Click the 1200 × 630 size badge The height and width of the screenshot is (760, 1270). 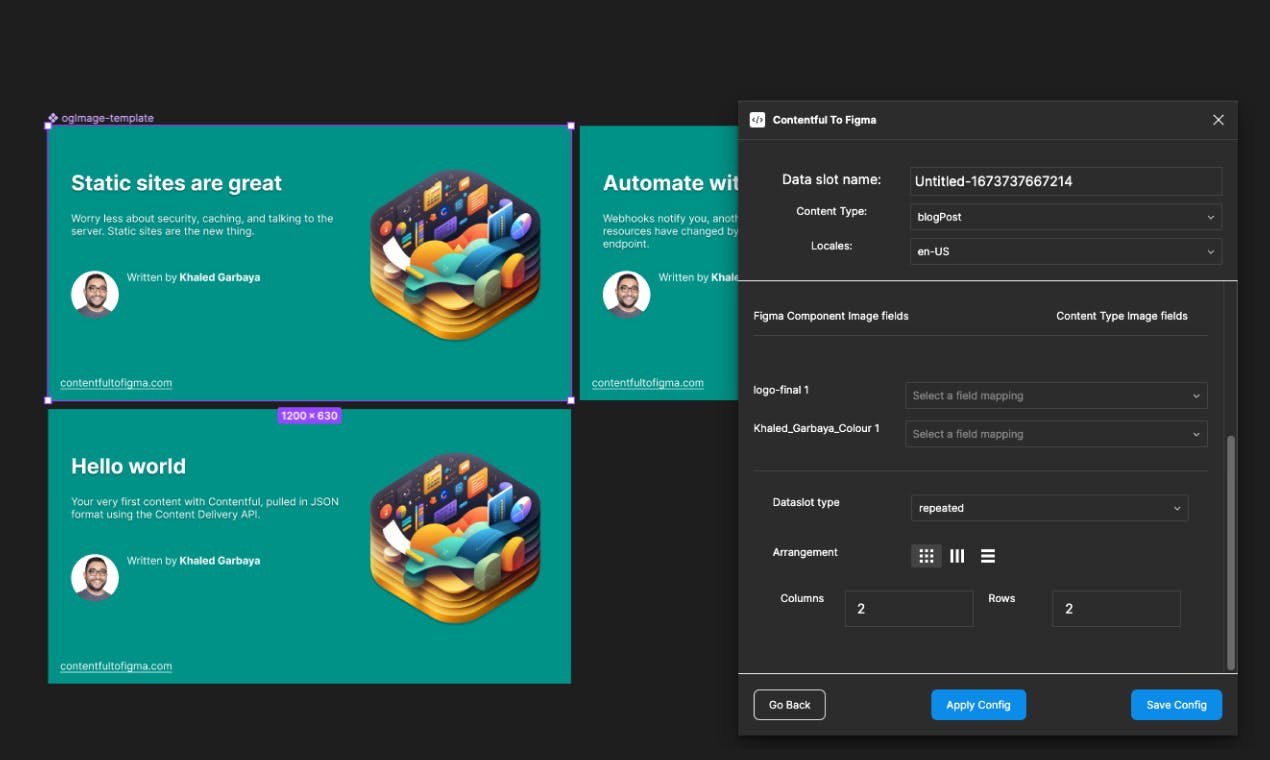[x=309, y=416]
